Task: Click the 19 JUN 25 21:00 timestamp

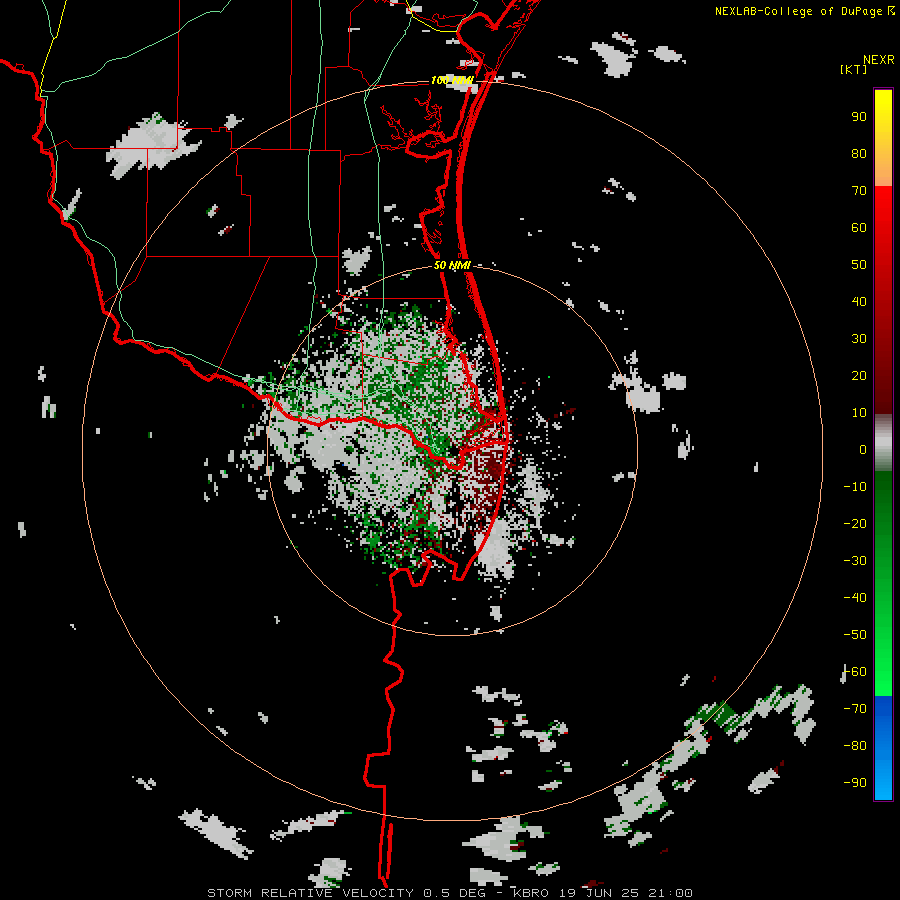Action: click(x=626, y=893)
